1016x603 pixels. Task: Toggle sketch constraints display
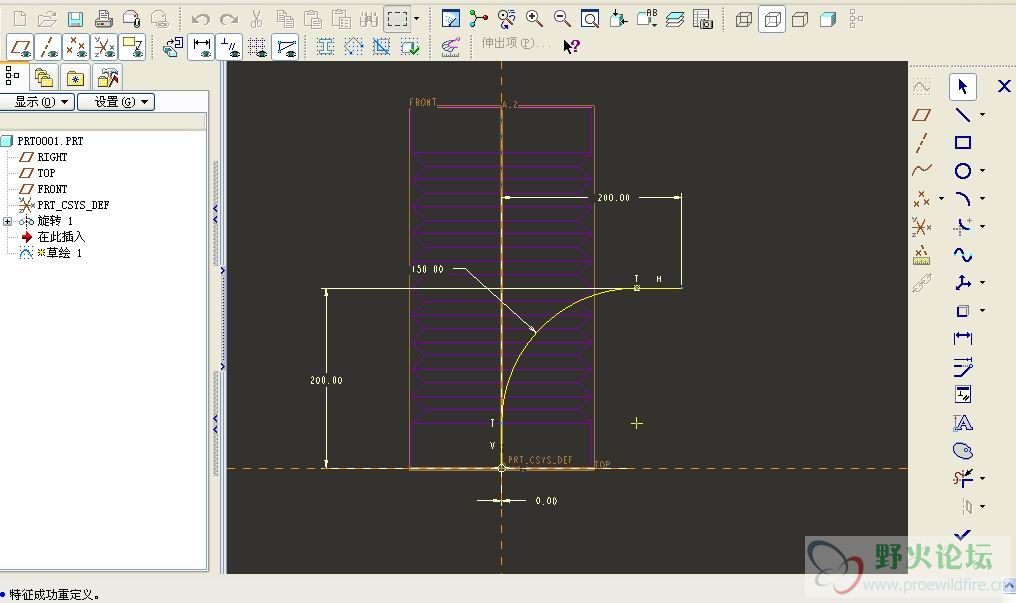[x=229, y=47]
